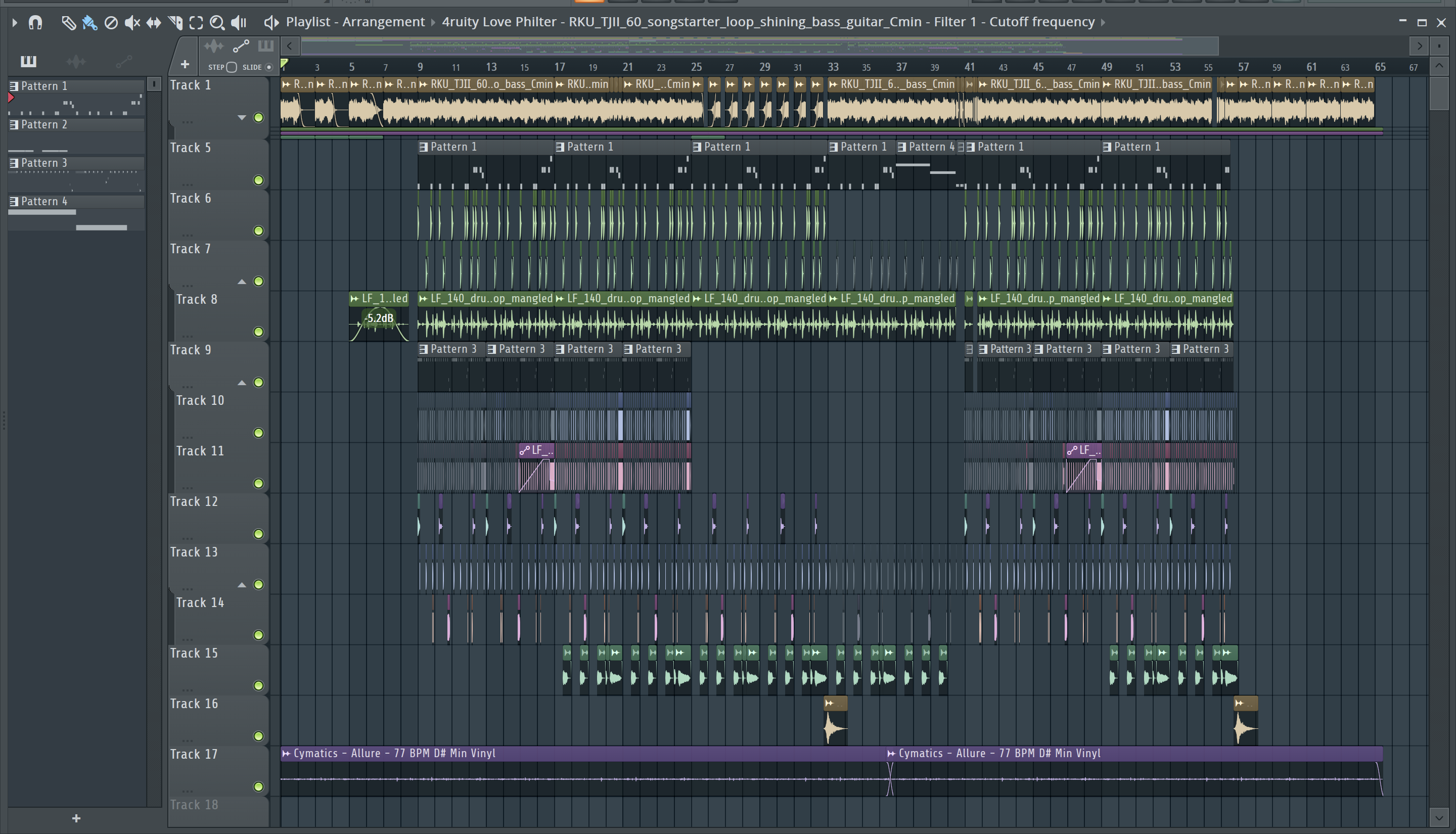This screenshot has width=1456, height=834.
Task: Add new pattern with bottom plus button
Action: 76,818
